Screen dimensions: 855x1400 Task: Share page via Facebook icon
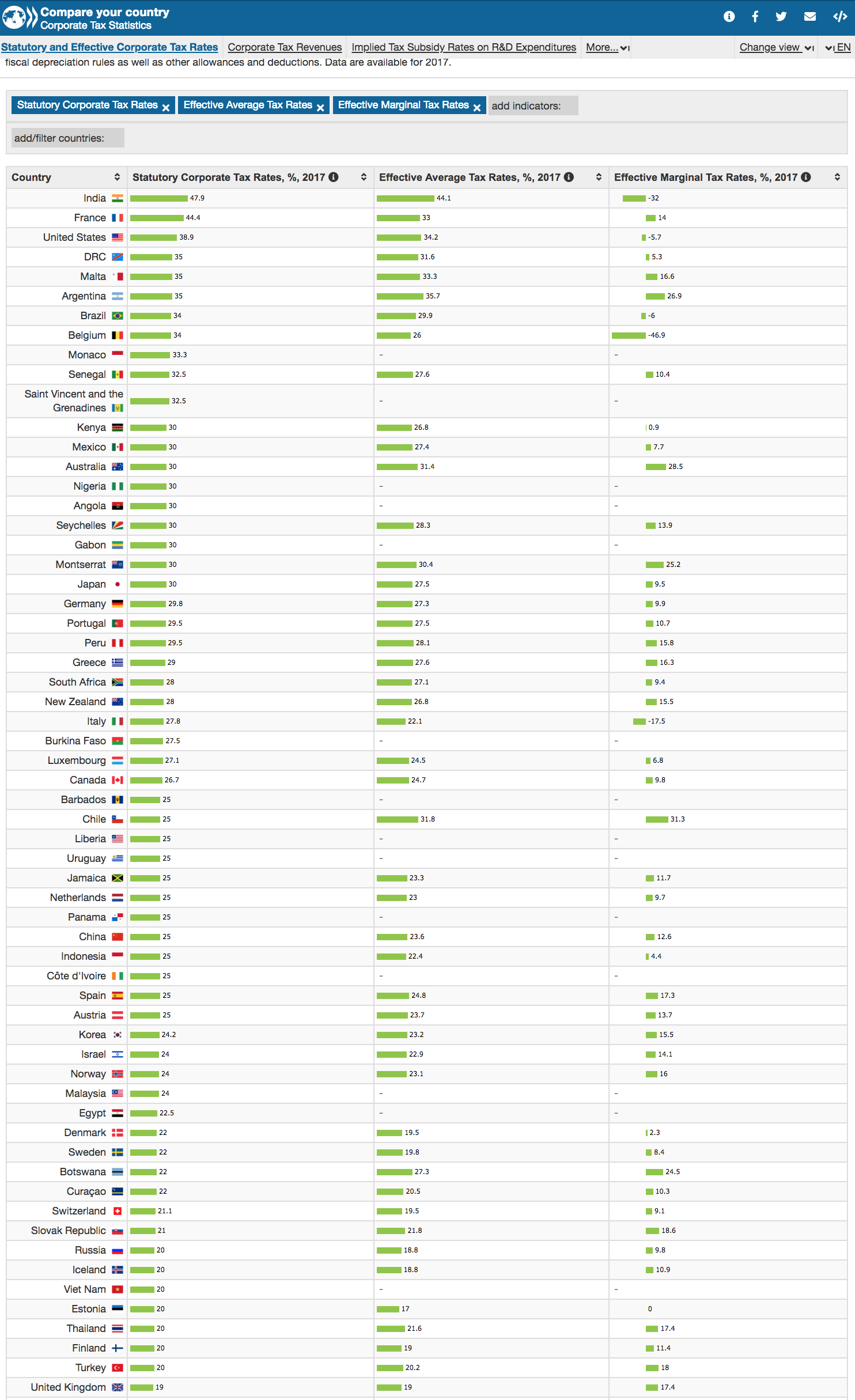point(755,17)
